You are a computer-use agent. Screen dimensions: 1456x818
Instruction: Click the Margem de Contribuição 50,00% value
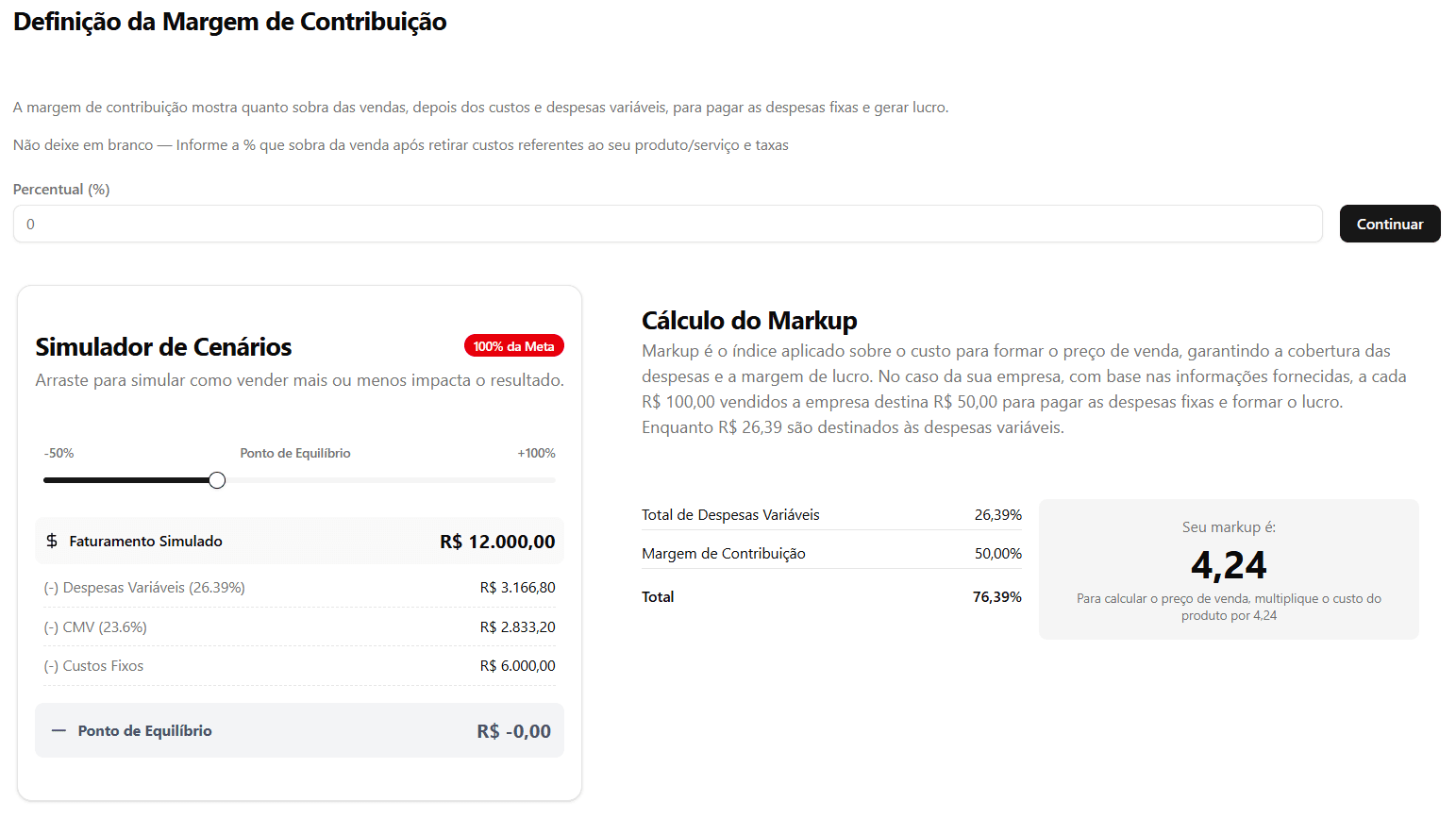click(997, 553)
